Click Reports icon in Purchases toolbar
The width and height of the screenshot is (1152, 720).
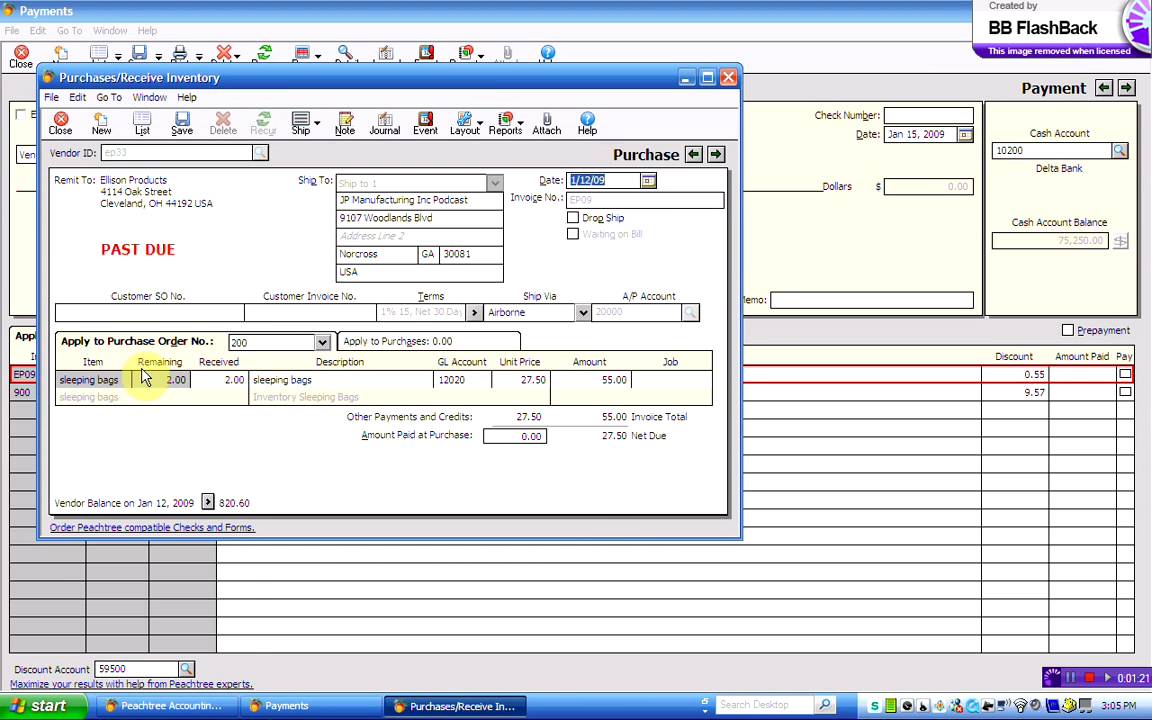pos(505,123)
